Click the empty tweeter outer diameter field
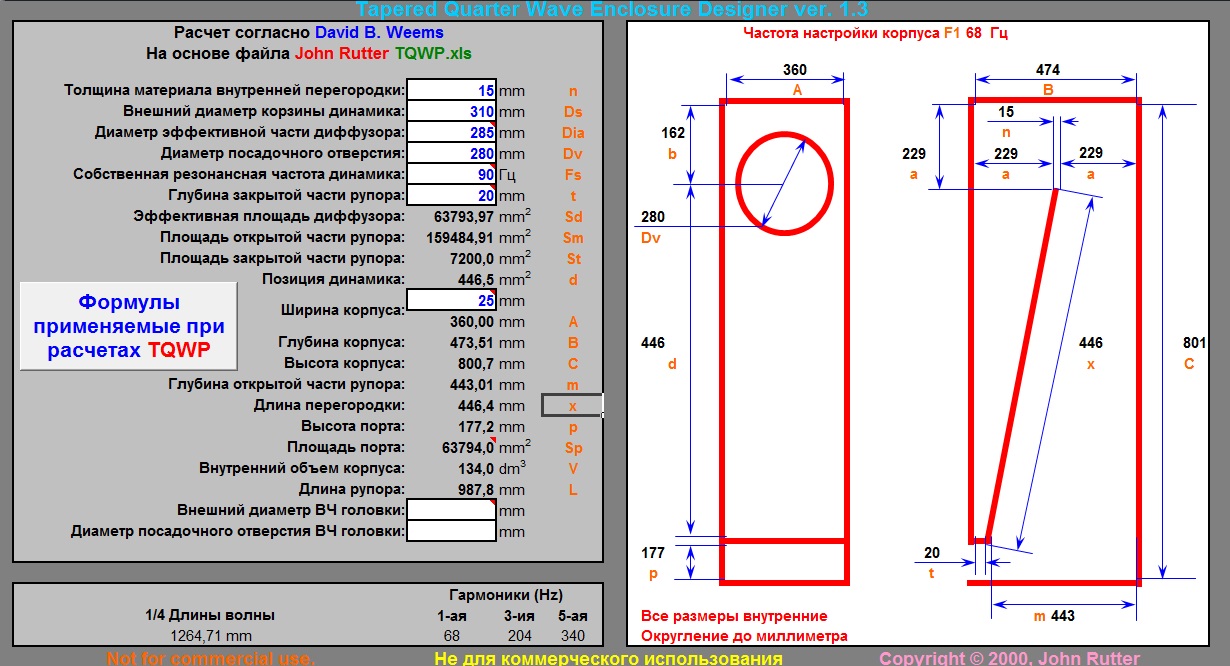The image size is (1230, 666). click(452, 510)
